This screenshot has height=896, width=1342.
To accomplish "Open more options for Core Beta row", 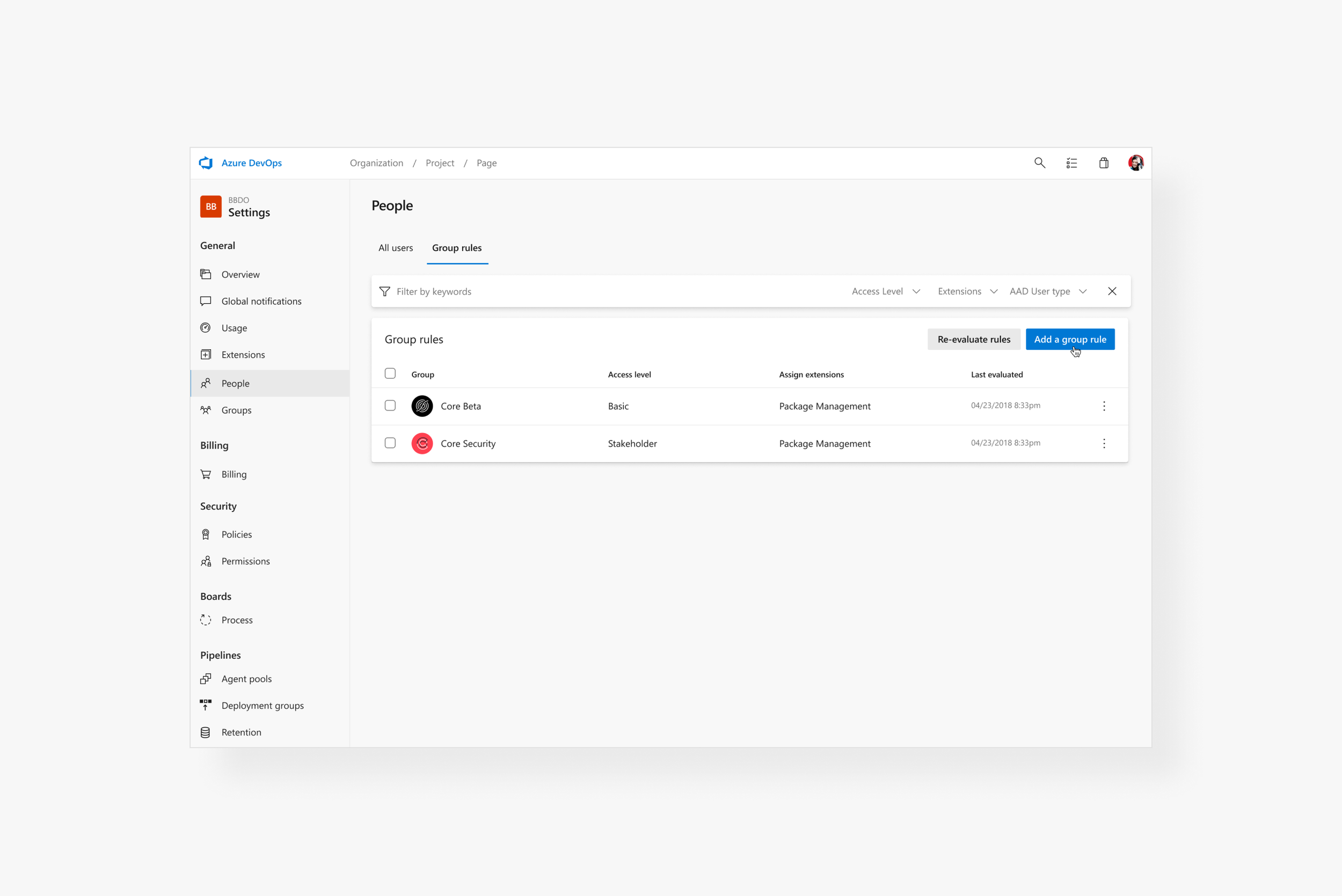I will coord(1104,406).
